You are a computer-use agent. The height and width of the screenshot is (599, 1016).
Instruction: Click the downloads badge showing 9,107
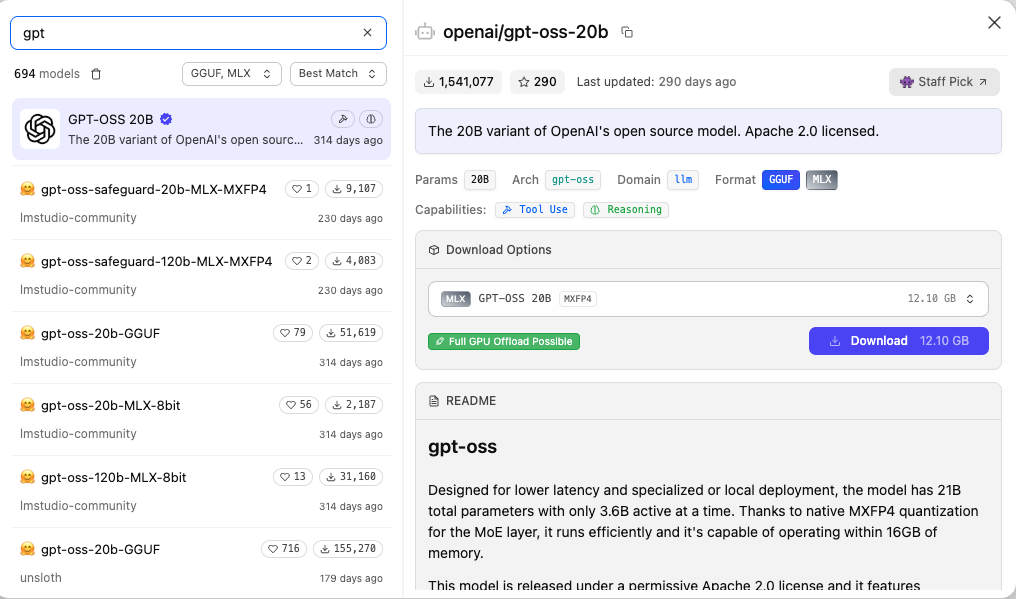coord(354,189)
